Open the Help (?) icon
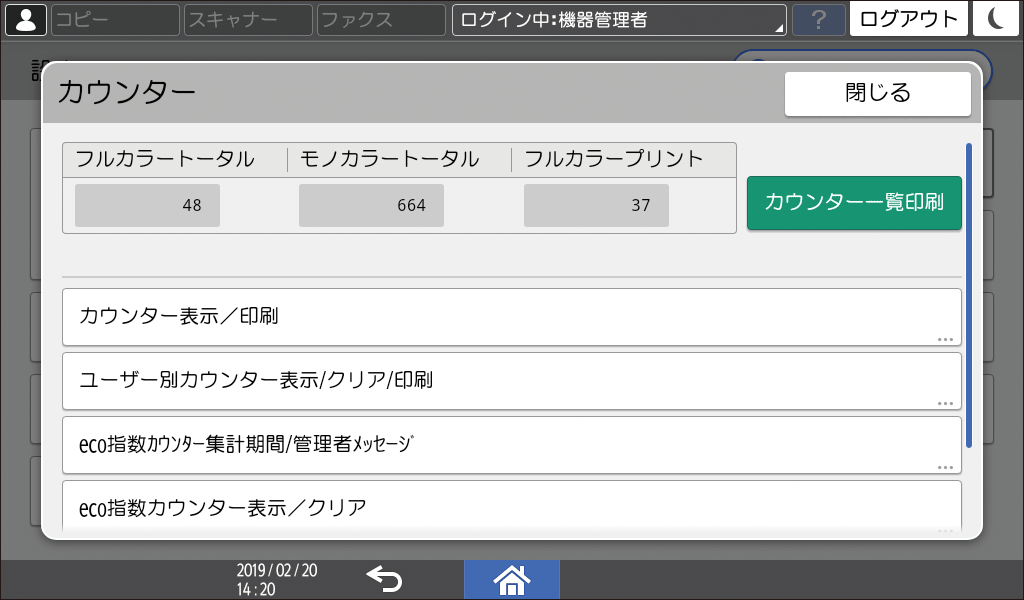The width and height of the screenshot is (1024, 600). 818,18
